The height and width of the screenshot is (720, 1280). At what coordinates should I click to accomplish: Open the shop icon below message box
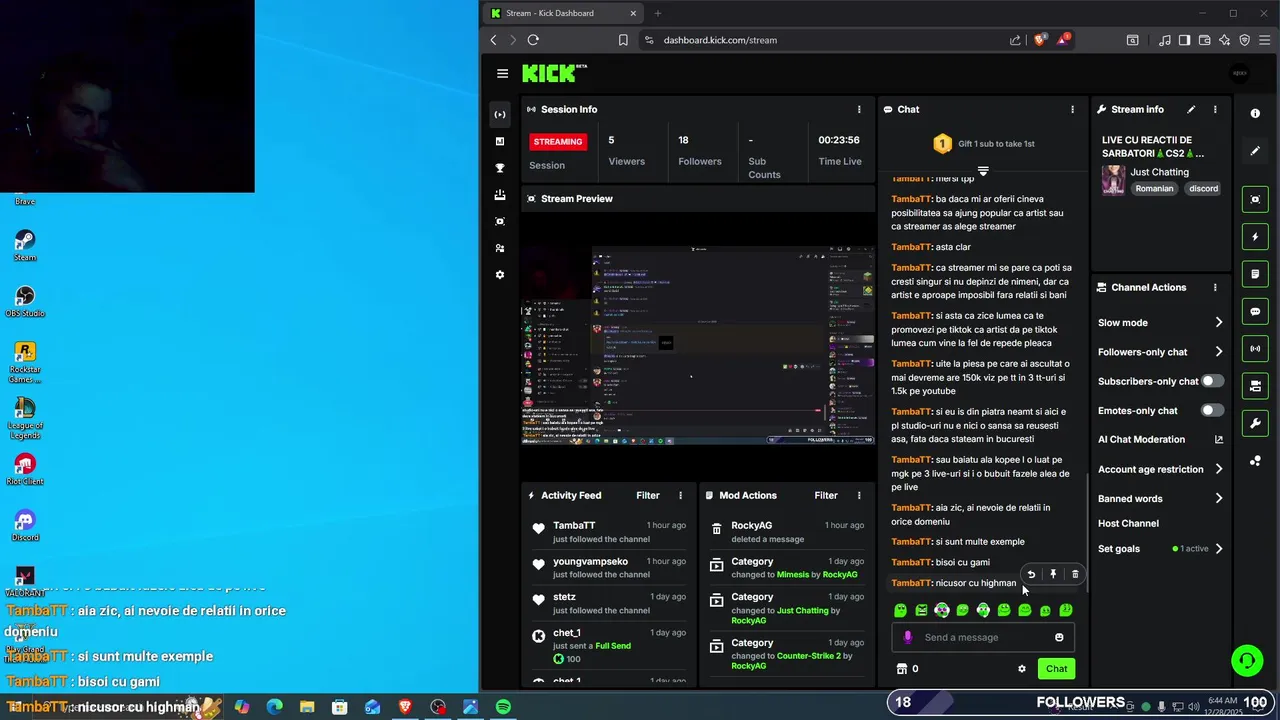(901, 669)
